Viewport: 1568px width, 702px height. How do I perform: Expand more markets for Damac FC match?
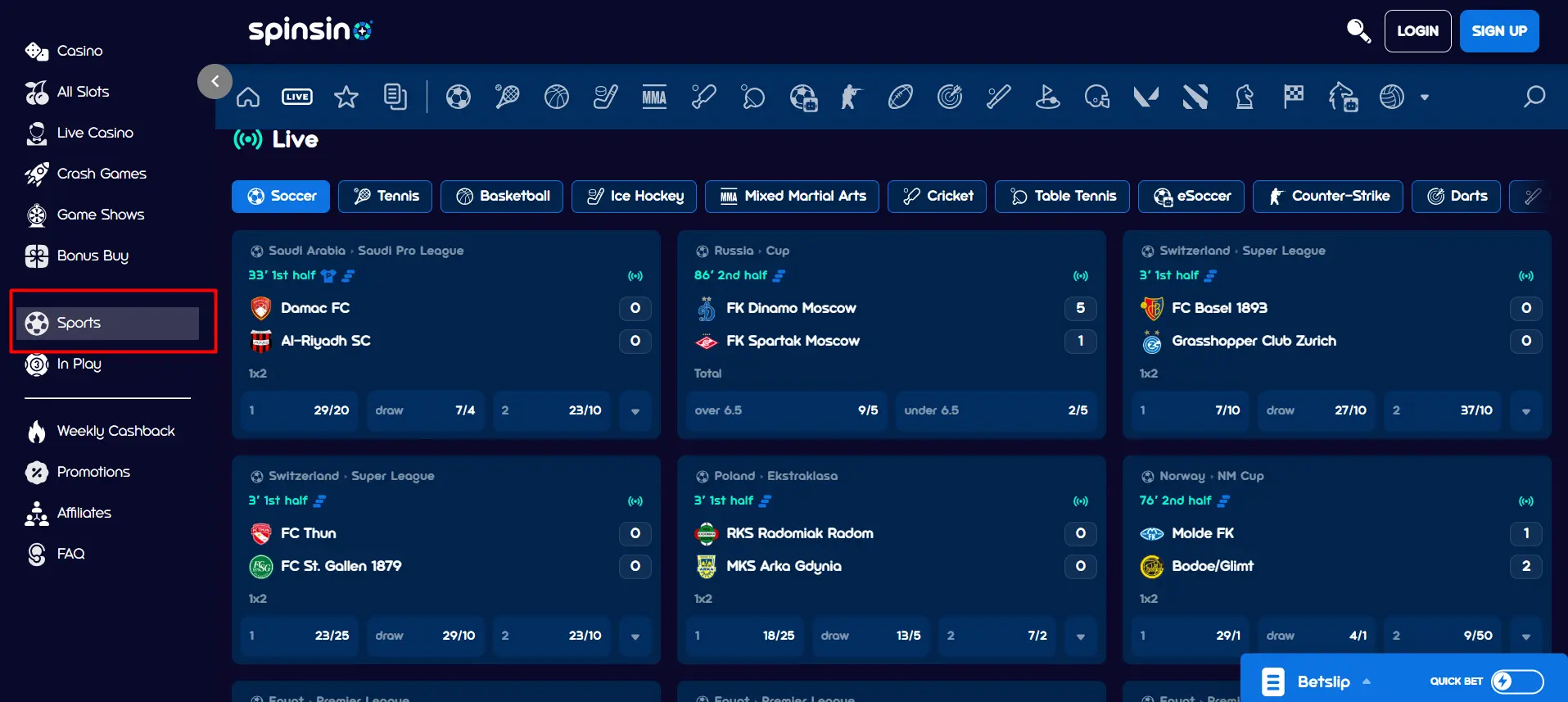click(635, 411)
